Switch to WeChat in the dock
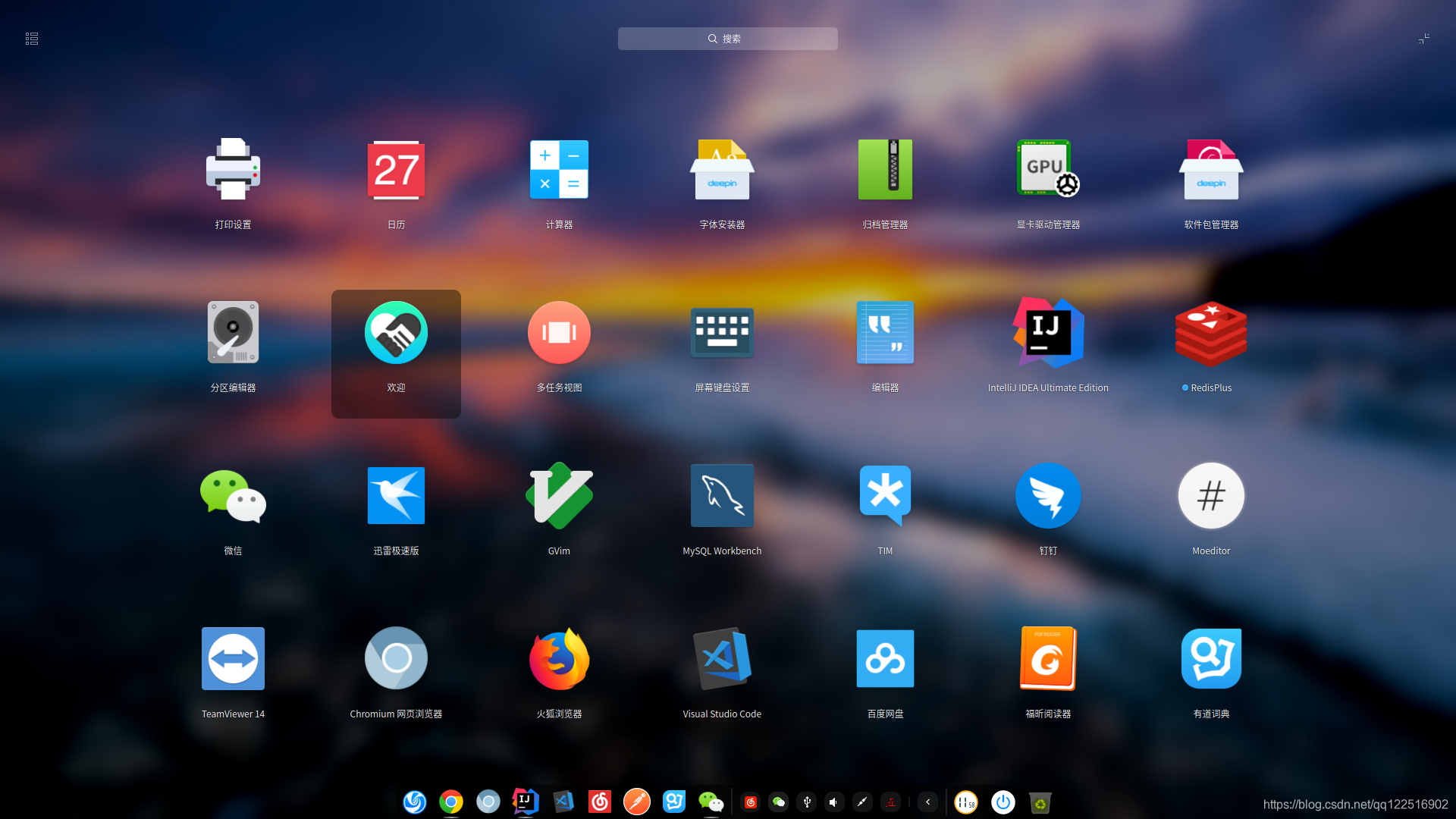The image size is (1456, 819). pos(711,802)
